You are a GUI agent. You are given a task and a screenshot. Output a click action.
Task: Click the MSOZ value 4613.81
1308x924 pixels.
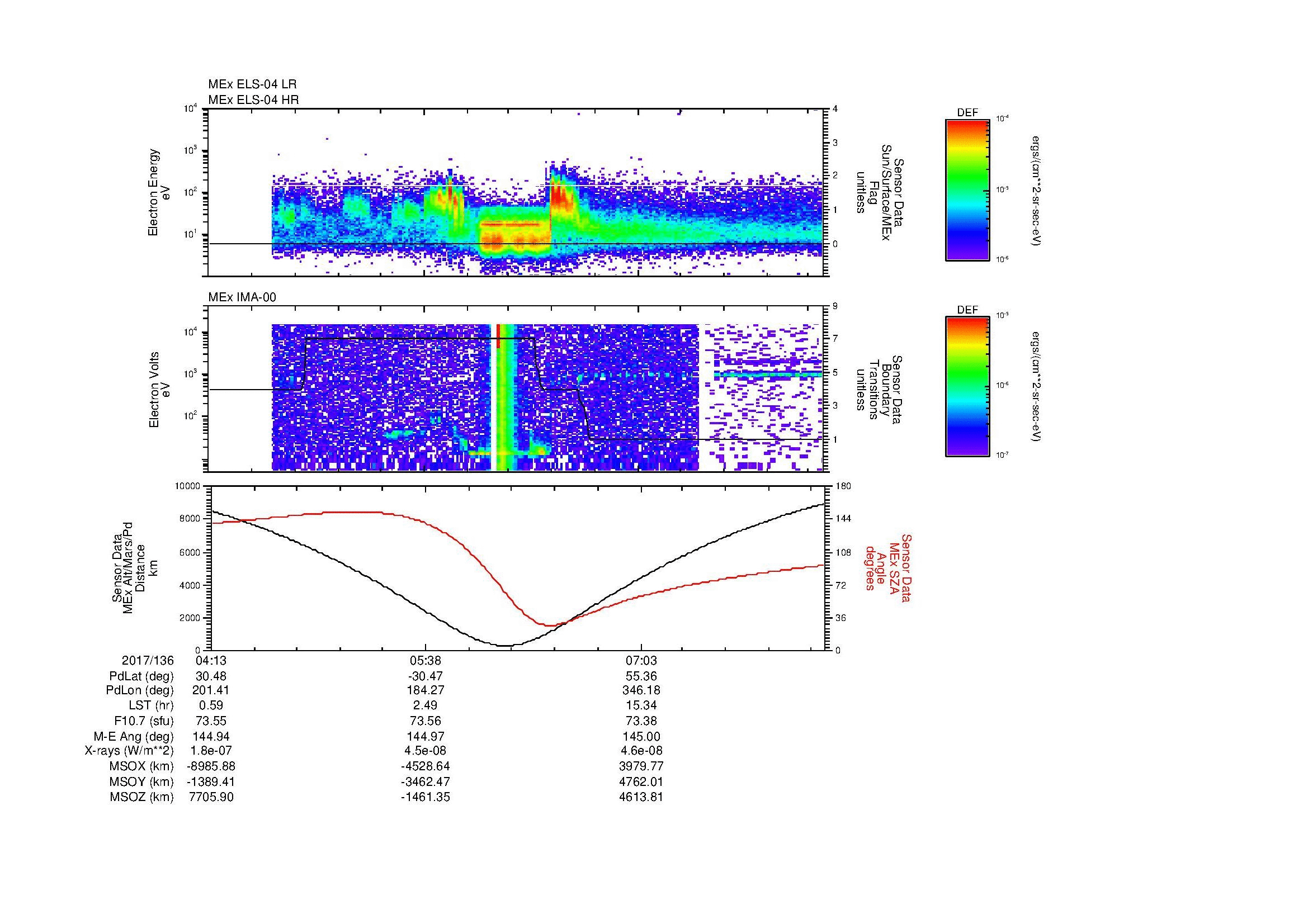(641, 797)
